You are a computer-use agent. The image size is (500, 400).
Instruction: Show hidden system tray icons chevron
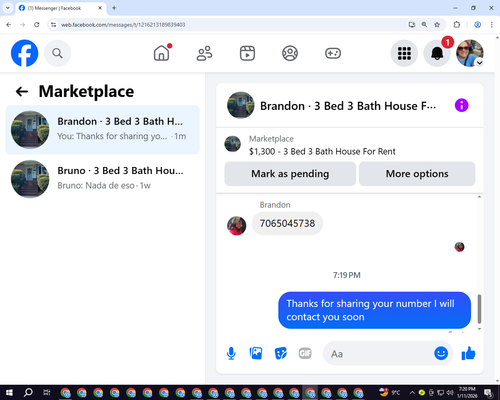pyautogui.click(x=412, y=392)
